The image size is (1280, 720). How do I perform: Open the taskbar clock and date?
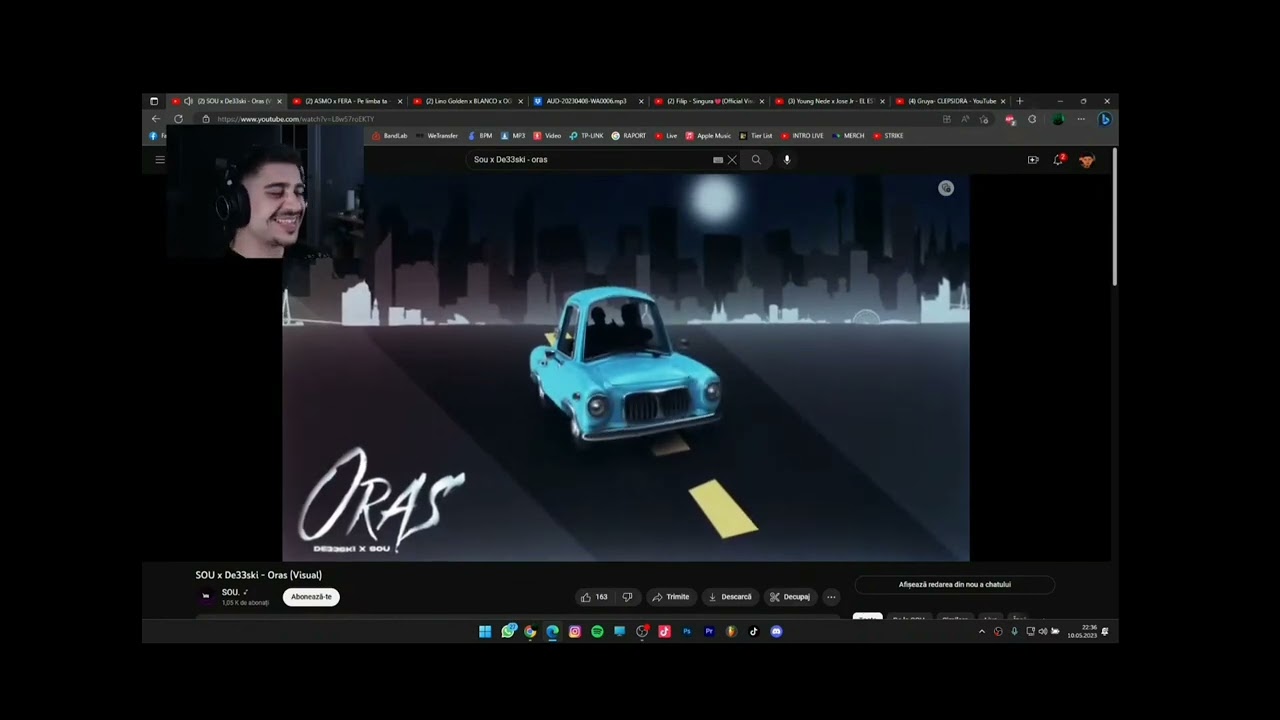(1082, 631)
